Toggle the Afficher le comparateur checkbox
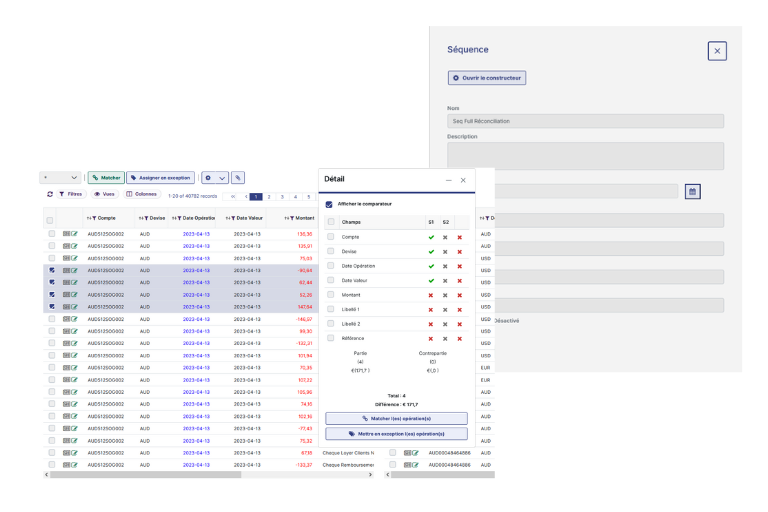Screen dimensions: 768x512 click(329, 204)
